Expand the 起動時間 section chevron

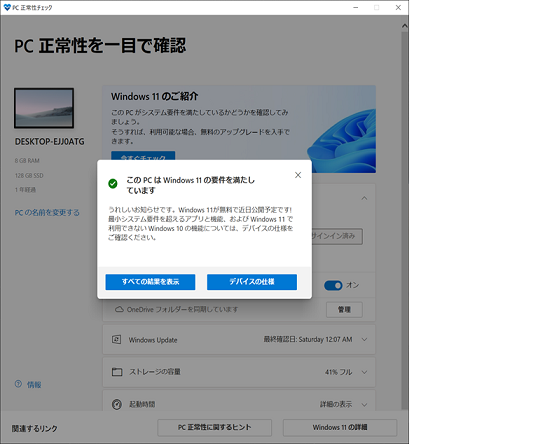364,405
